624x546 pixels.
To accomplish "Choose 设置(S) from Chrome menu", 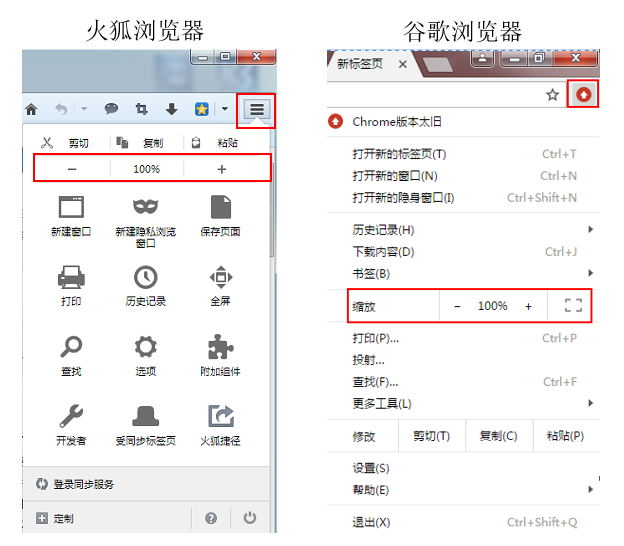I will point(371,468).
